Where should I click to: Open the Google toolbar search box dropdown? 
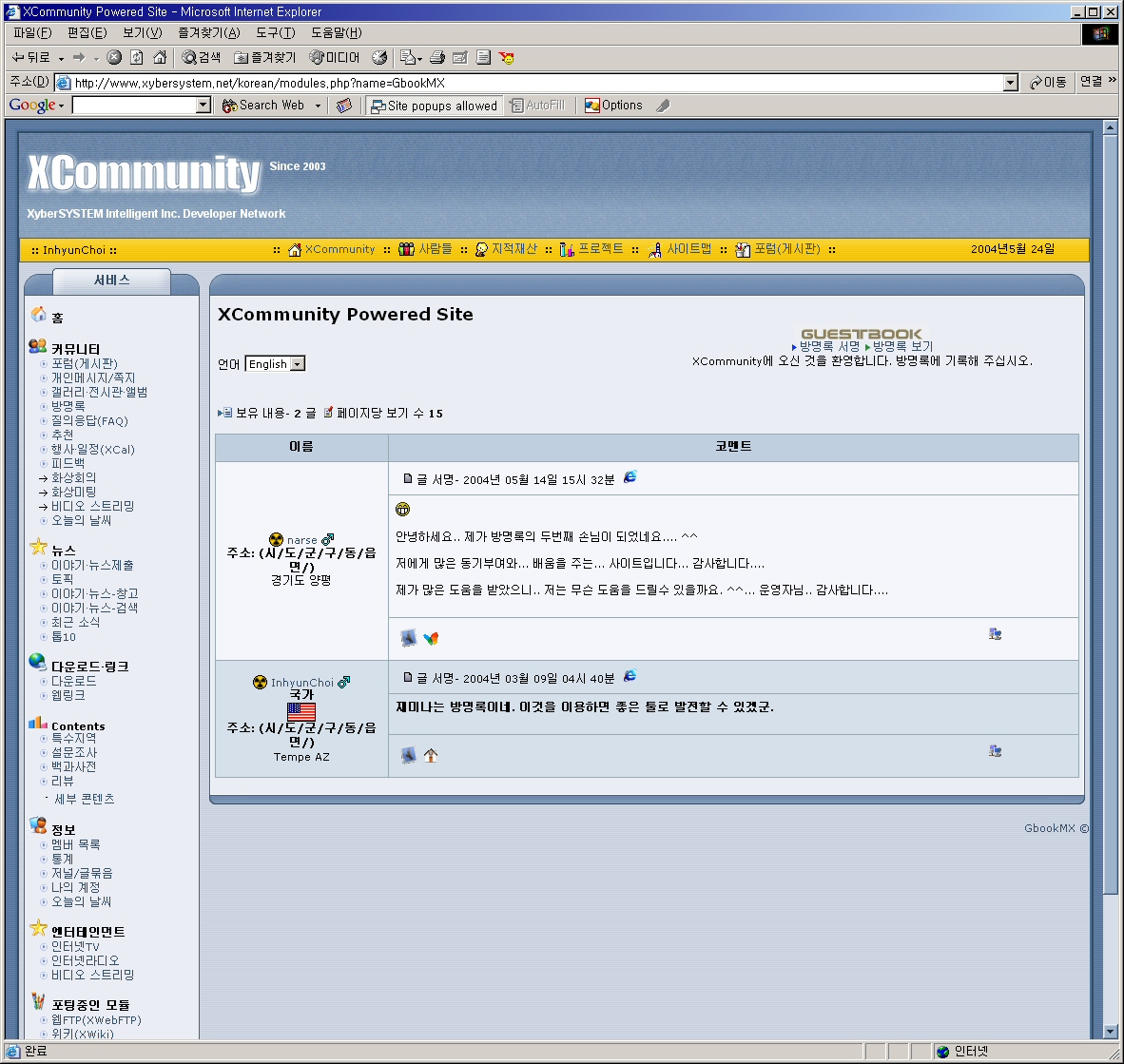pos(203,106)
